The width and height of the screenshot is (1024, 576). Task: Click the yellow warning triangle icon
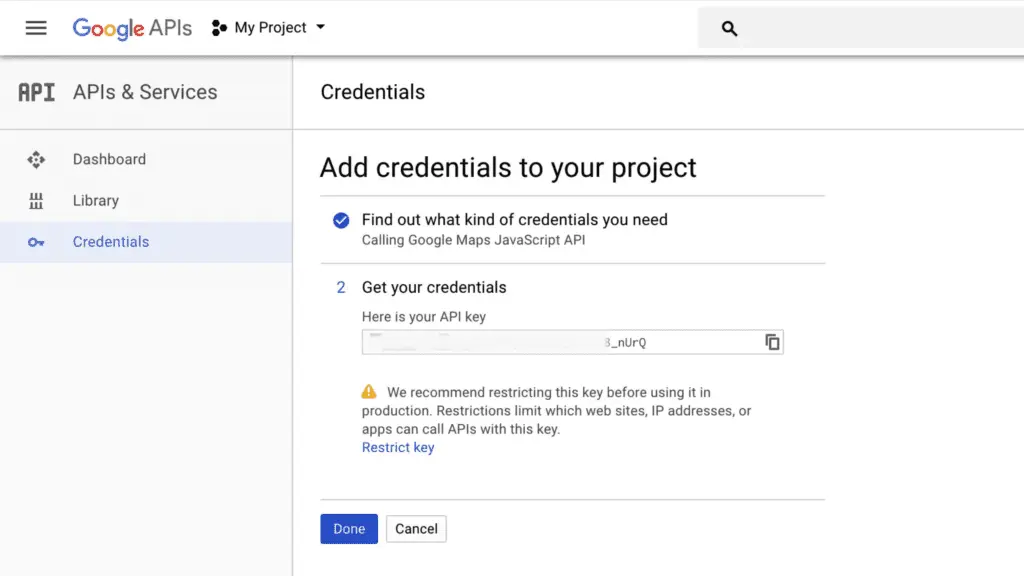click(x=369, y=392)
